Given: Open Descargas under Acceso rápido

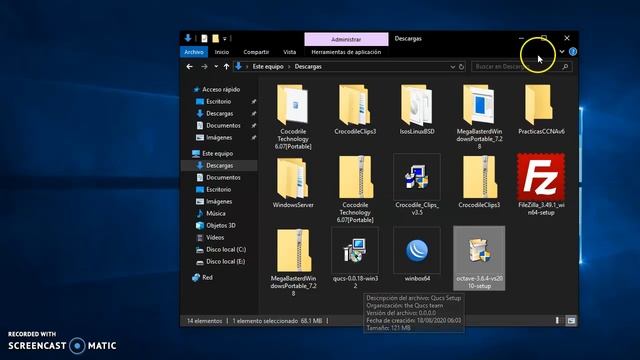Looking at the screenshot, I should pyautogui.click(x=220, y=113).
